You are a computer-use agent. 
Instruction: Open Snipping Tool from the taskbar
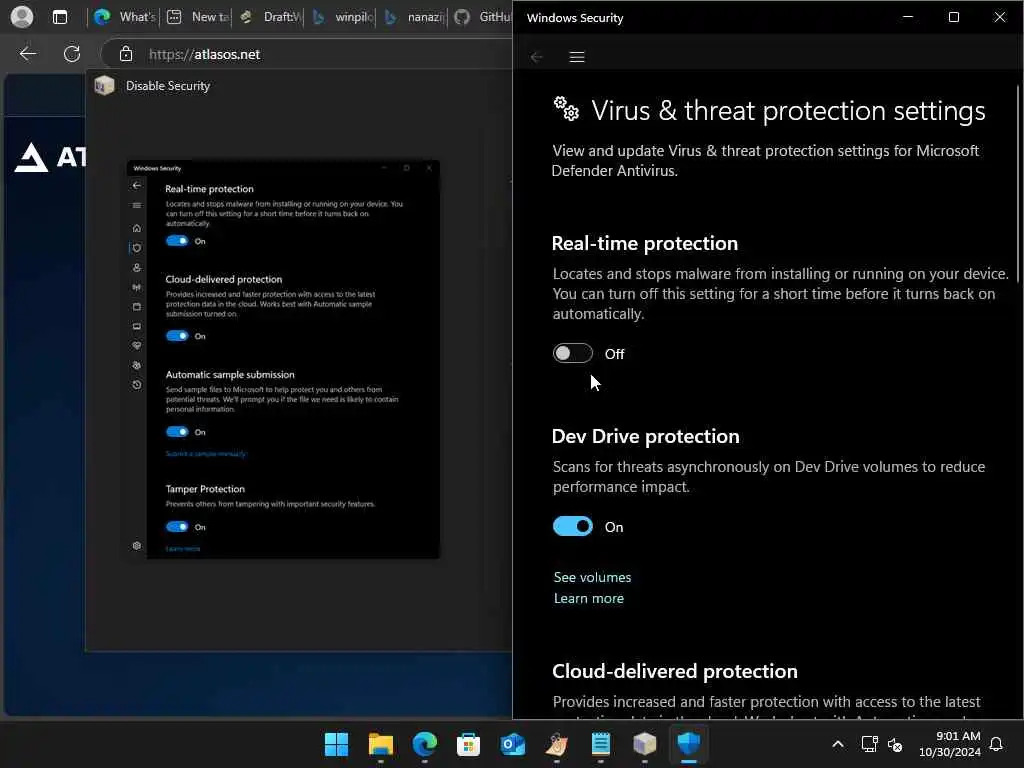click(x=556, y=744)
